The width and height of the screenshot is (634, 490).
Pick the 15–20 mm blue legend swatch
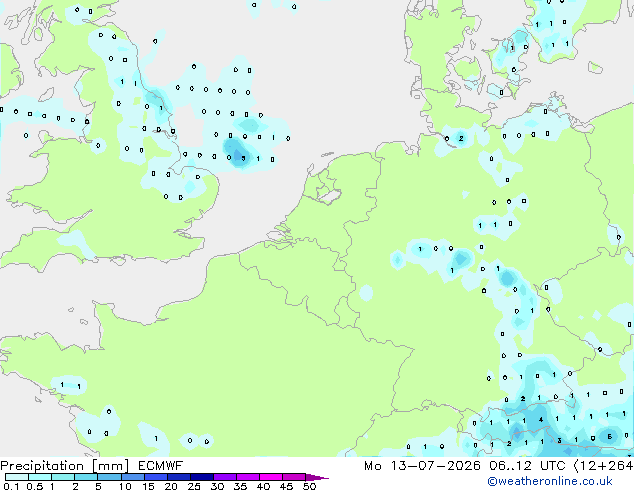click(156, 477)
